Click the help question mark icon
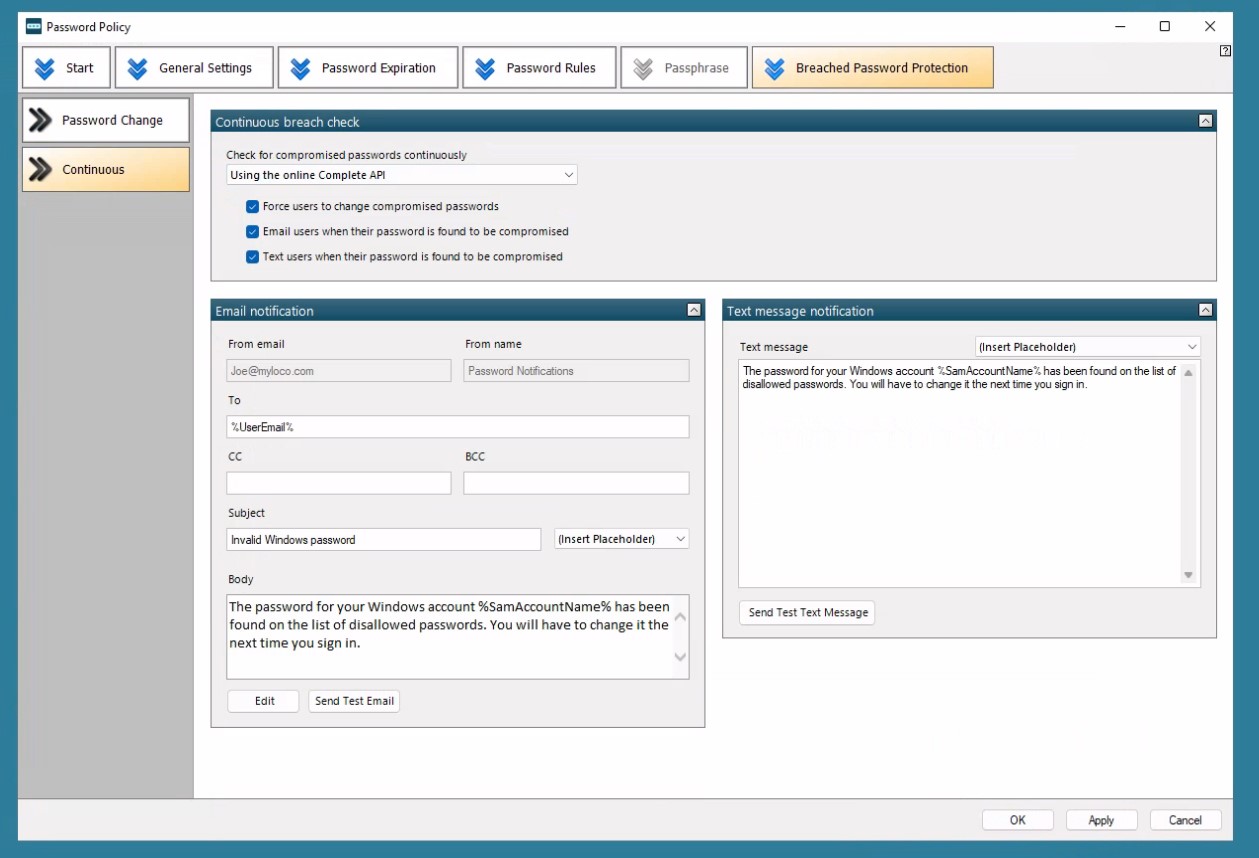Viewport: 1259px width, 858px height. point(1225,51)
